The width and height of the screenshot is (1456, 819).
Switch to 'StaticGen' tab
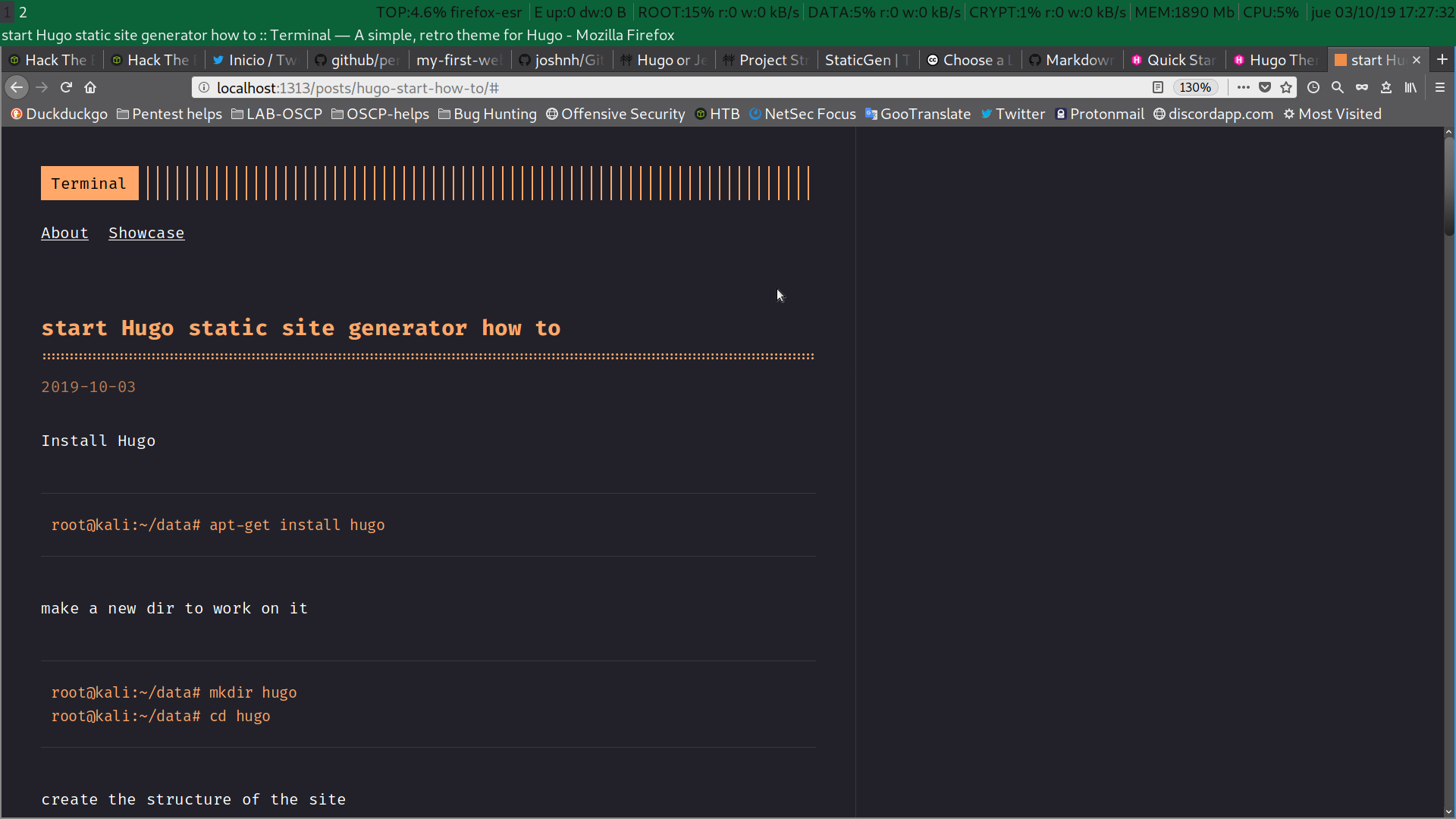870,60
